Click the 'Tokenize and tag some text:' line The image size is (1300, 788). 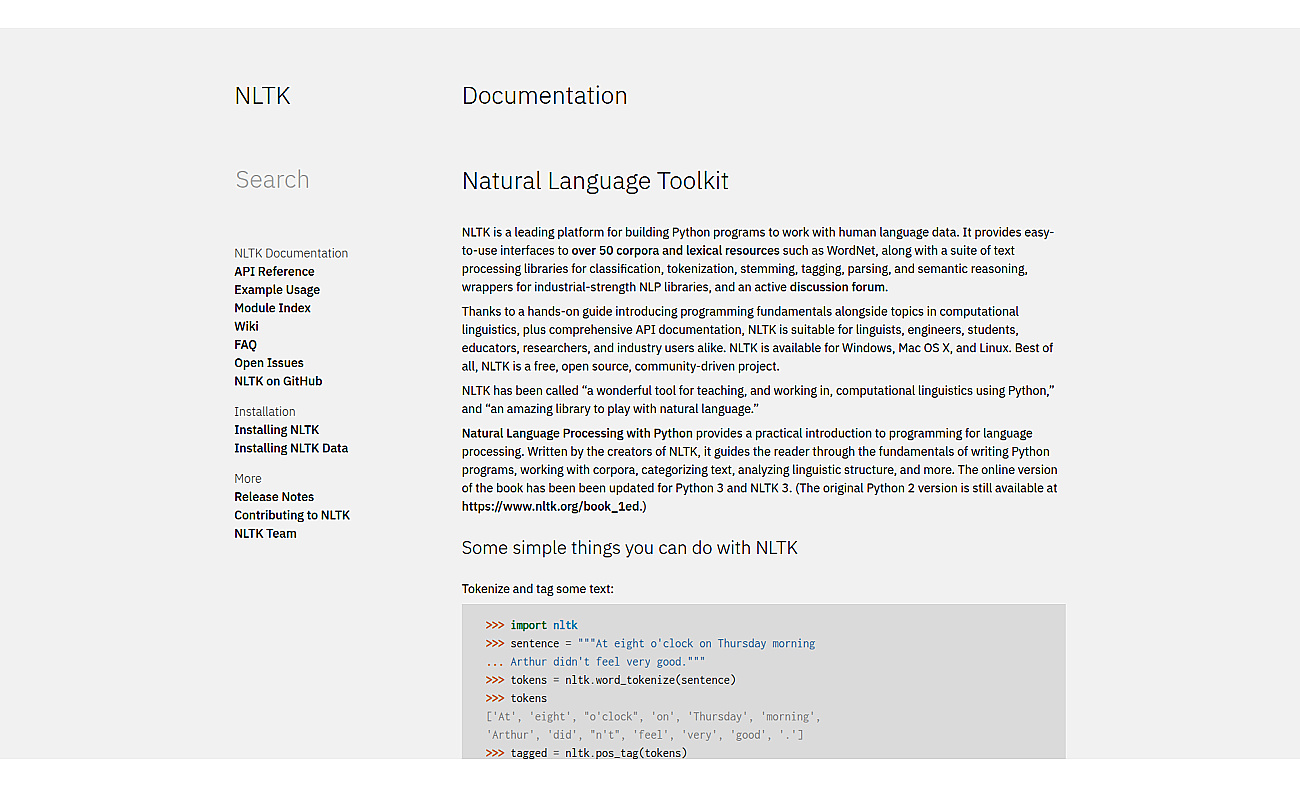tap(538, 589)
